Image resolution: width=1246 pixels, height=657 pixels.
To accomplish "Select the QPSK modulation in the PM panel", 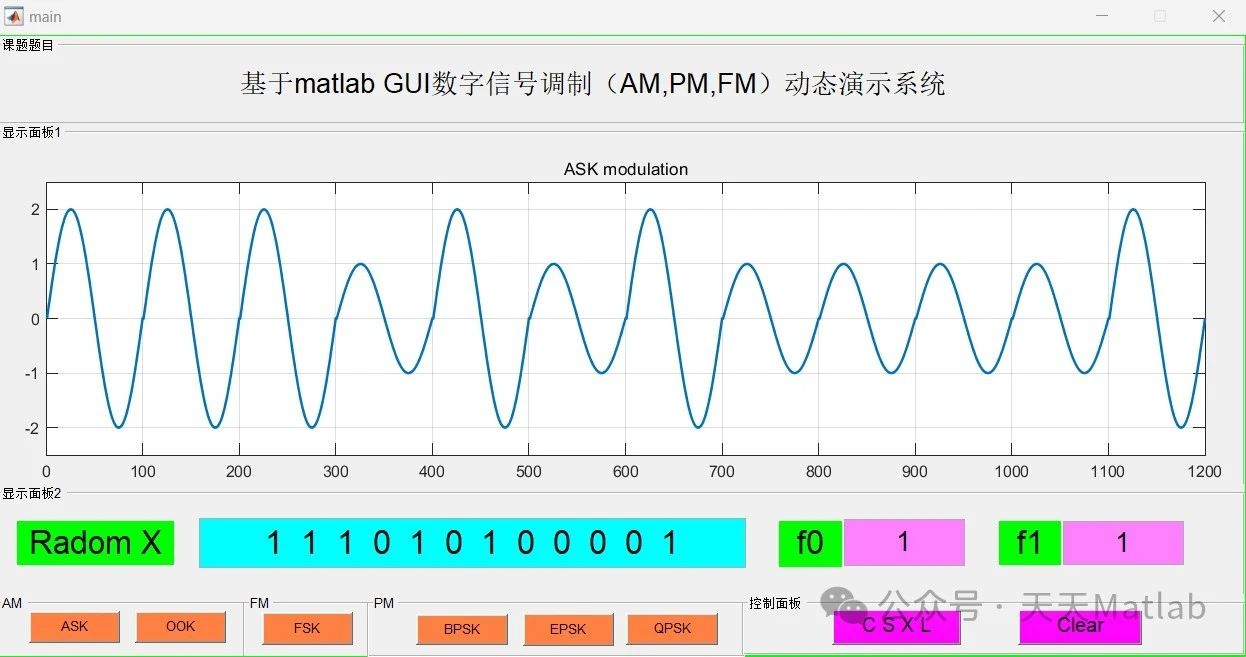I will coord(672,629).
